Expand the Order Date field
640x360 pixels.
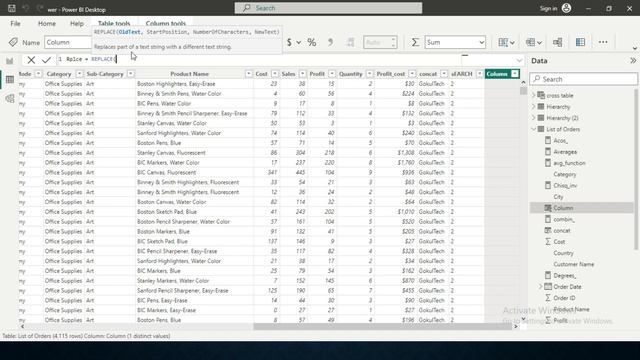tap(540, 287)
